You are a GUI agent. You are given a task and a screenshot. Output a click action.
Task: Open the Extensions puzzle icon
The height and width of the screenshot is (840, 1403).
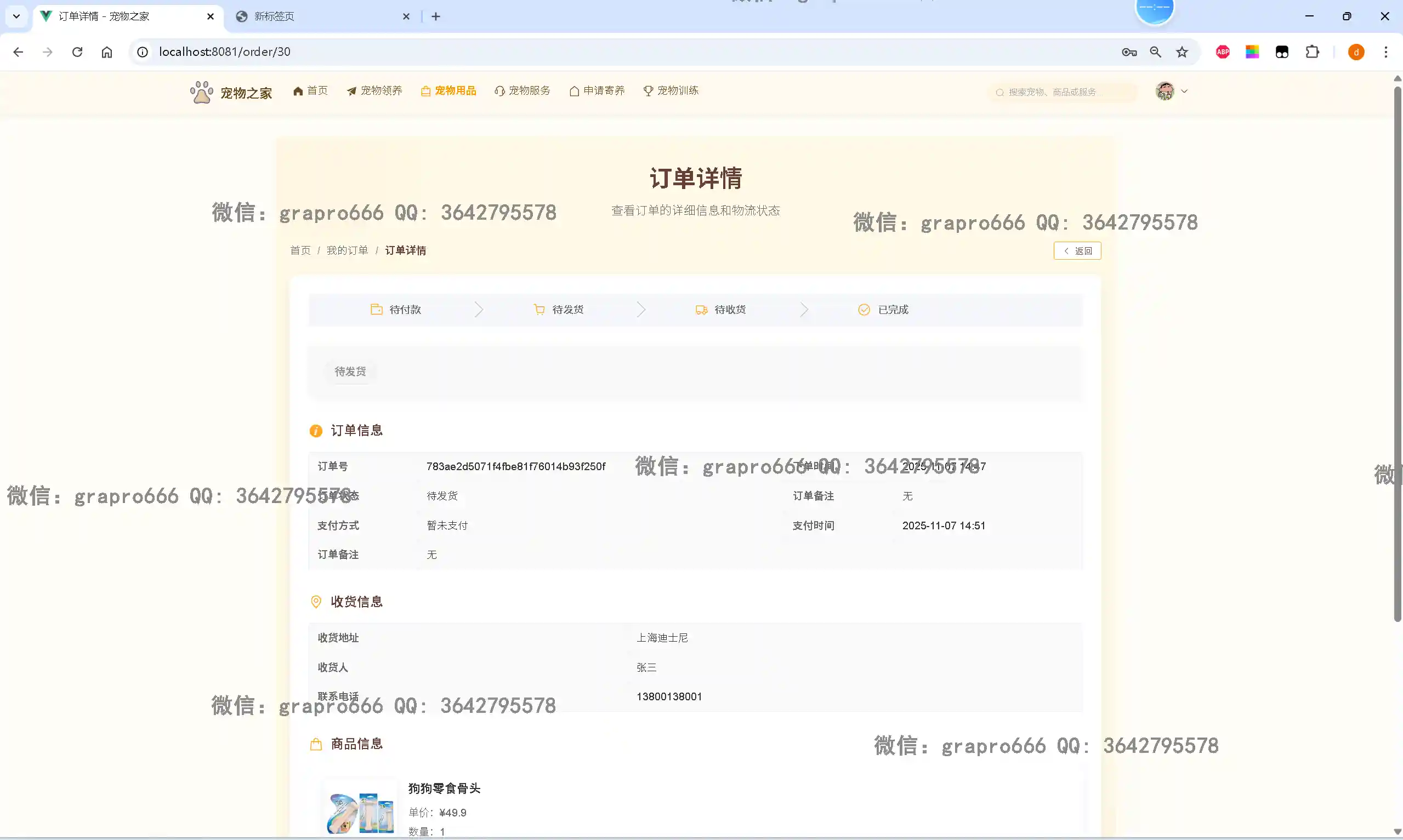click(1312, 52)
